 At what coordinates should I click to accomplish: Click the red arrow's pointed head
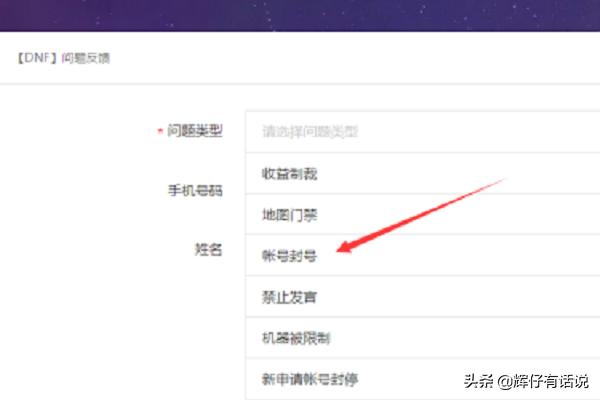(x=341, y=251)
